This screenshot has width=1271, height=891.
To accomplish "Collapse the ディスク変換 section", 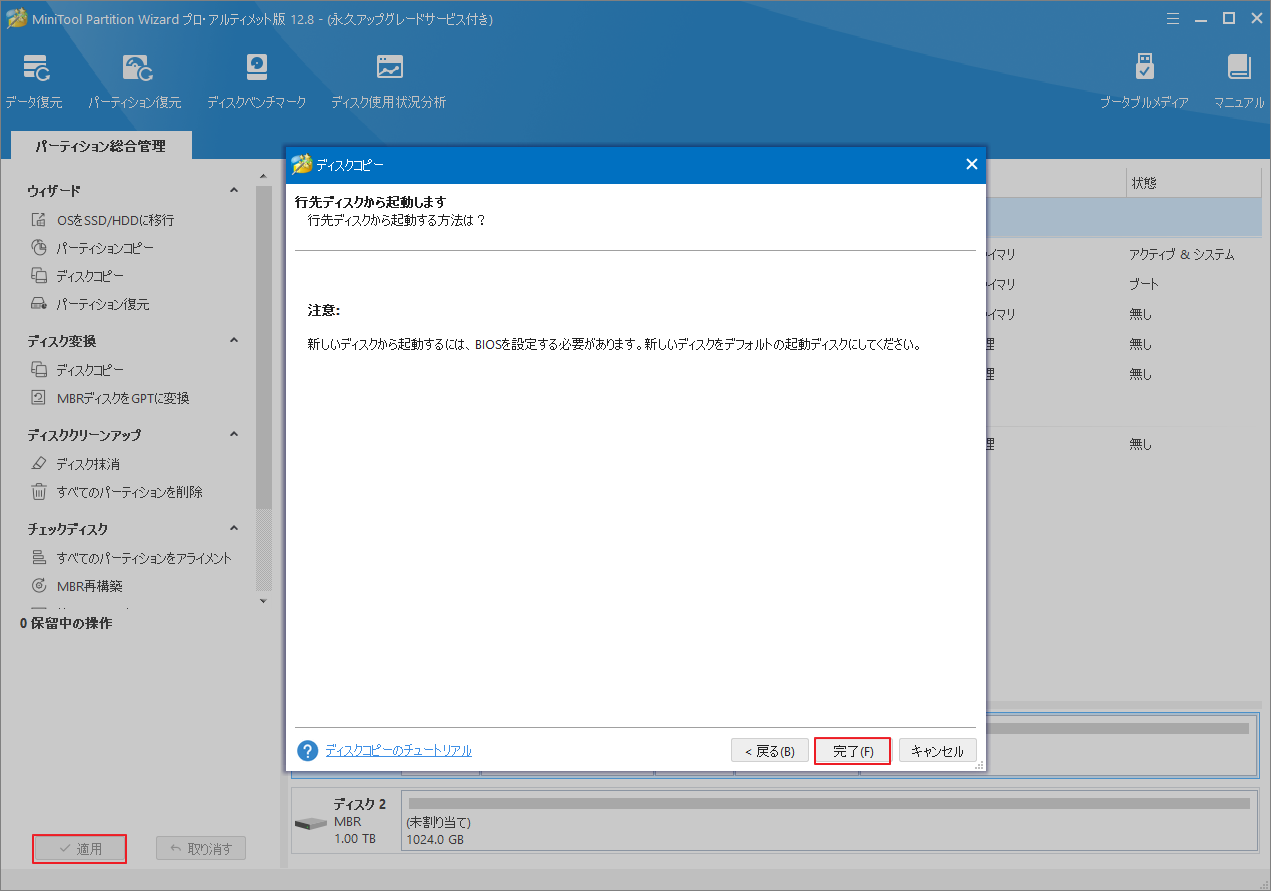I will click(233, 340).
